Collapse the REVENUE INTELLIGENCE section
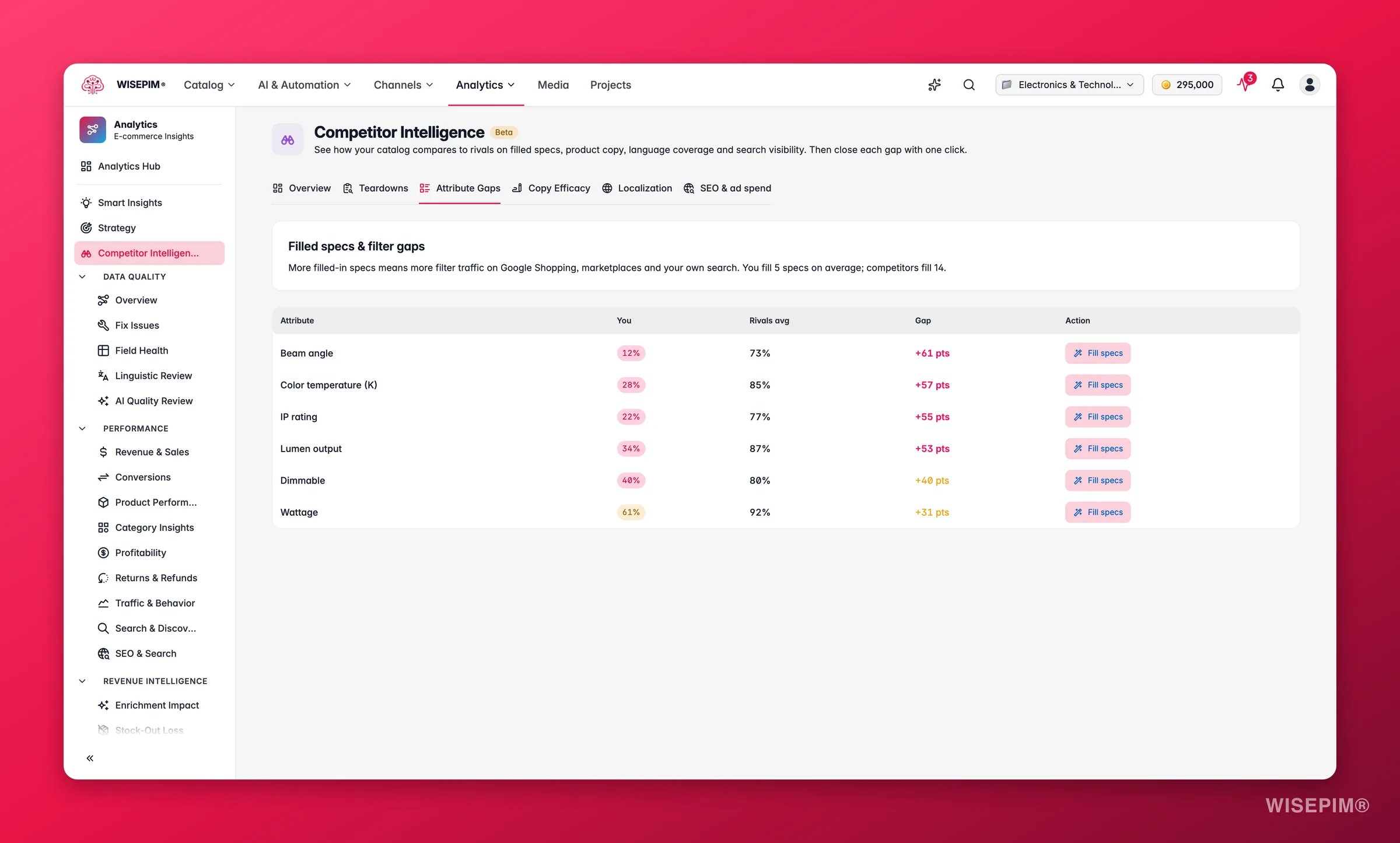 click(x=82, y=681)
